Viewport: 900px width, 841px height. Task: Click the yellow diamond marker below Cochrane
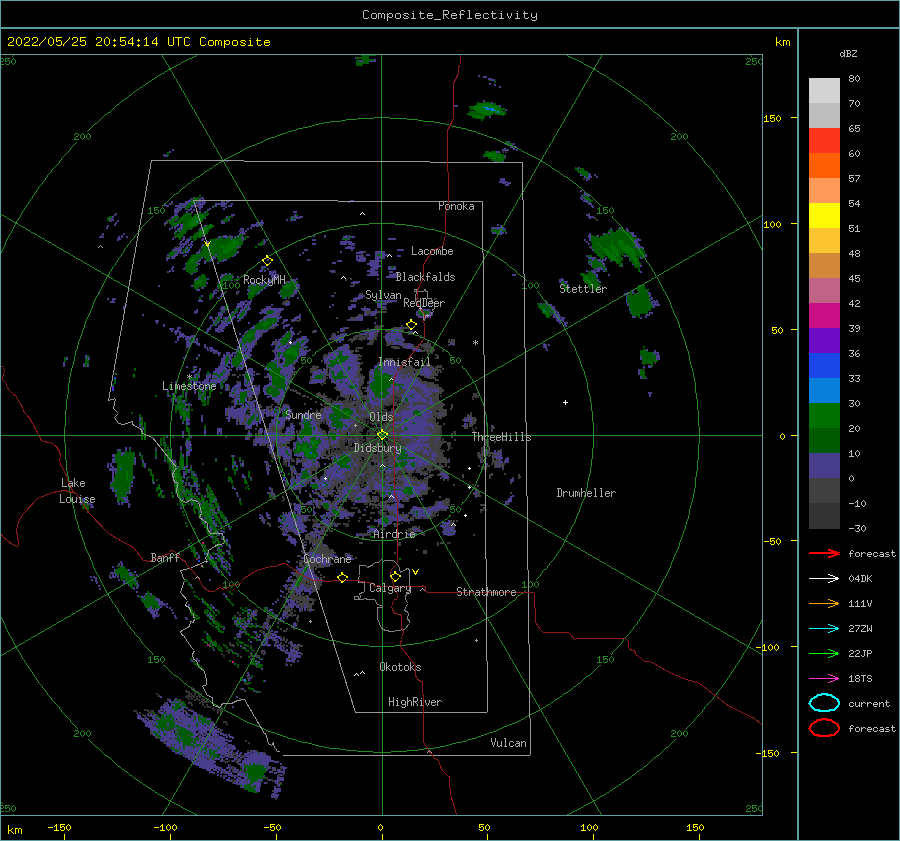(343, 578)
